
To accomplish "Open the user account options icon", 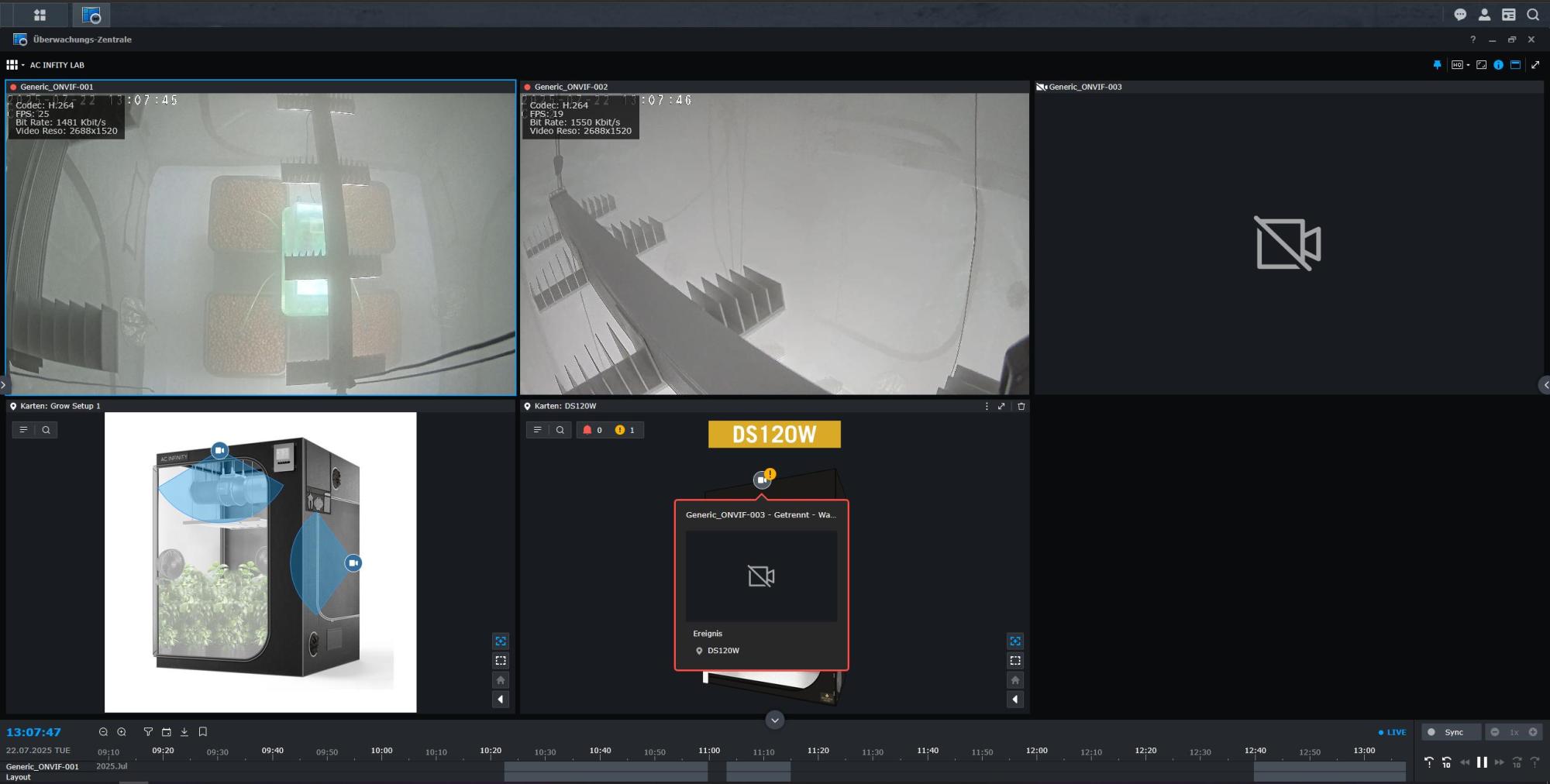I will tap(1484, 14).
